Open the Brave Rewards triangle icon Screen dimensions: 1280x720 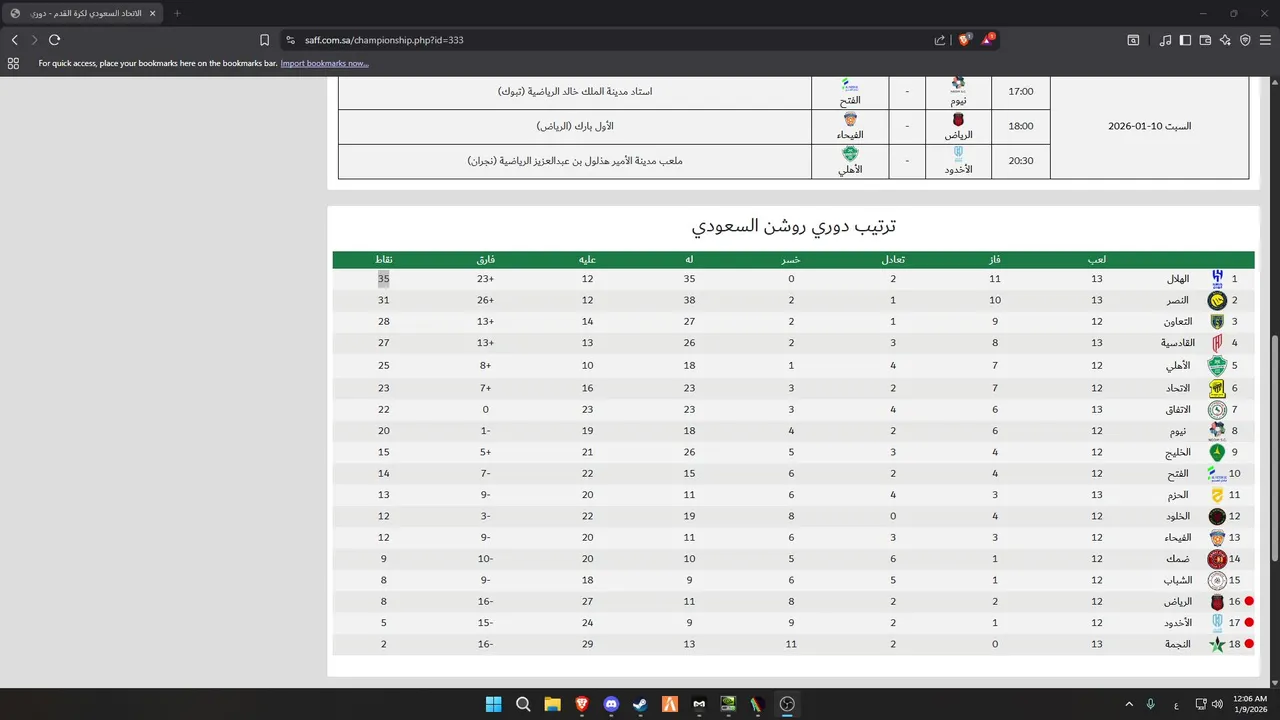click(988, 40)
